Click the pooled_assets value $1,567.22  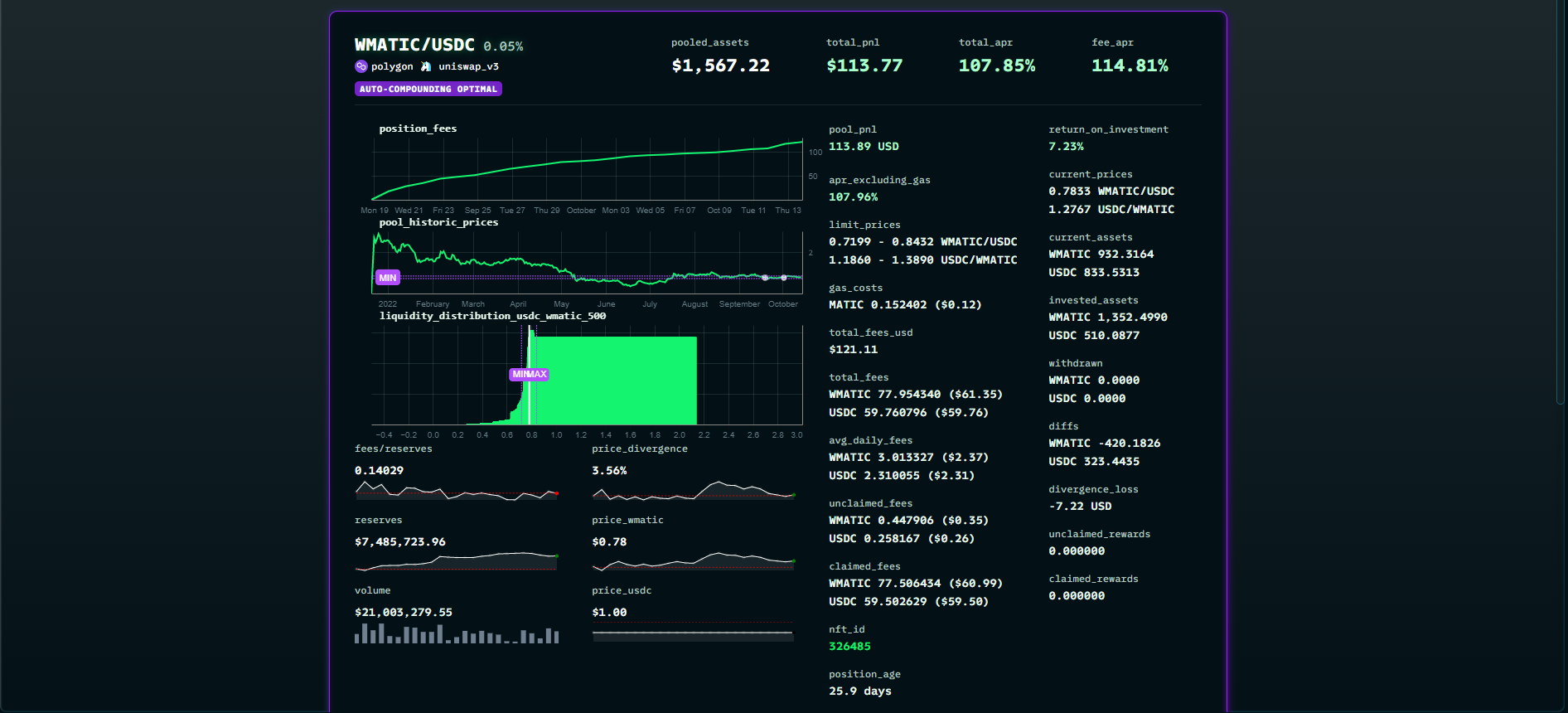tap(720, 65)
